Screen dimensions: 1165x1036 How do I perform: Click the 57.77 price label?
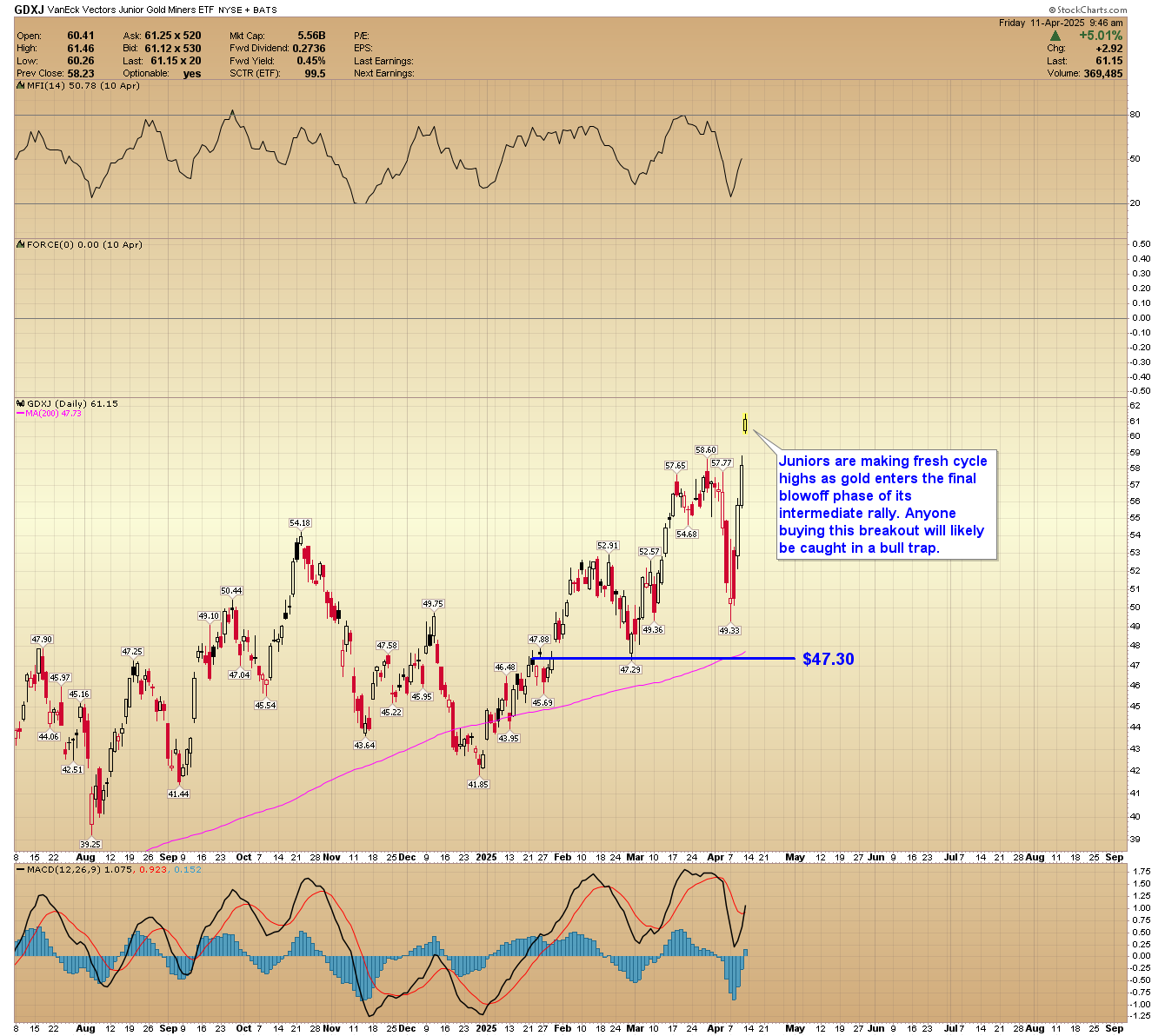coord(722,463)
